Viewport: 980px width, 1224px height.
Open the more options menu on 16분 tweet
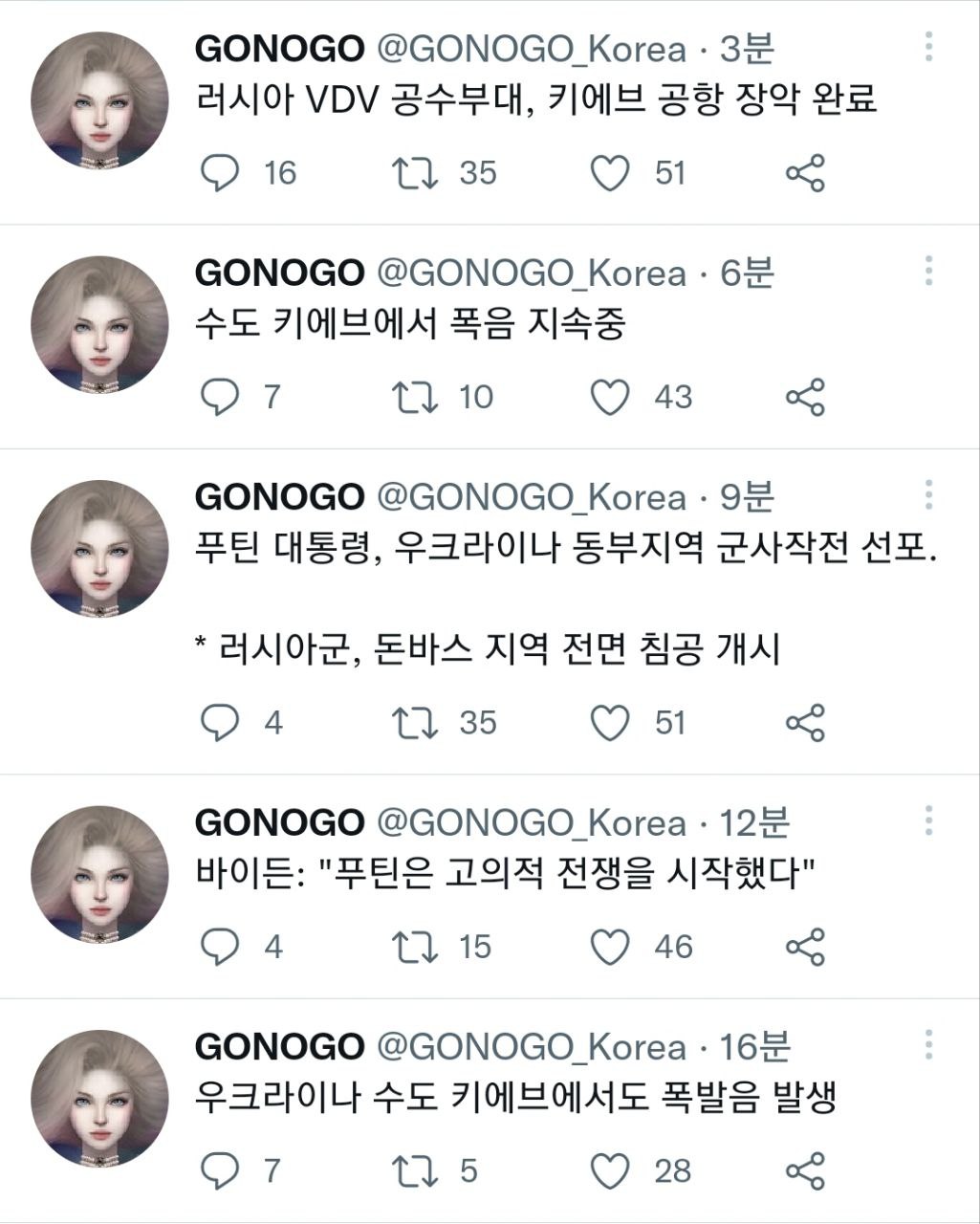pos(928,1044)
